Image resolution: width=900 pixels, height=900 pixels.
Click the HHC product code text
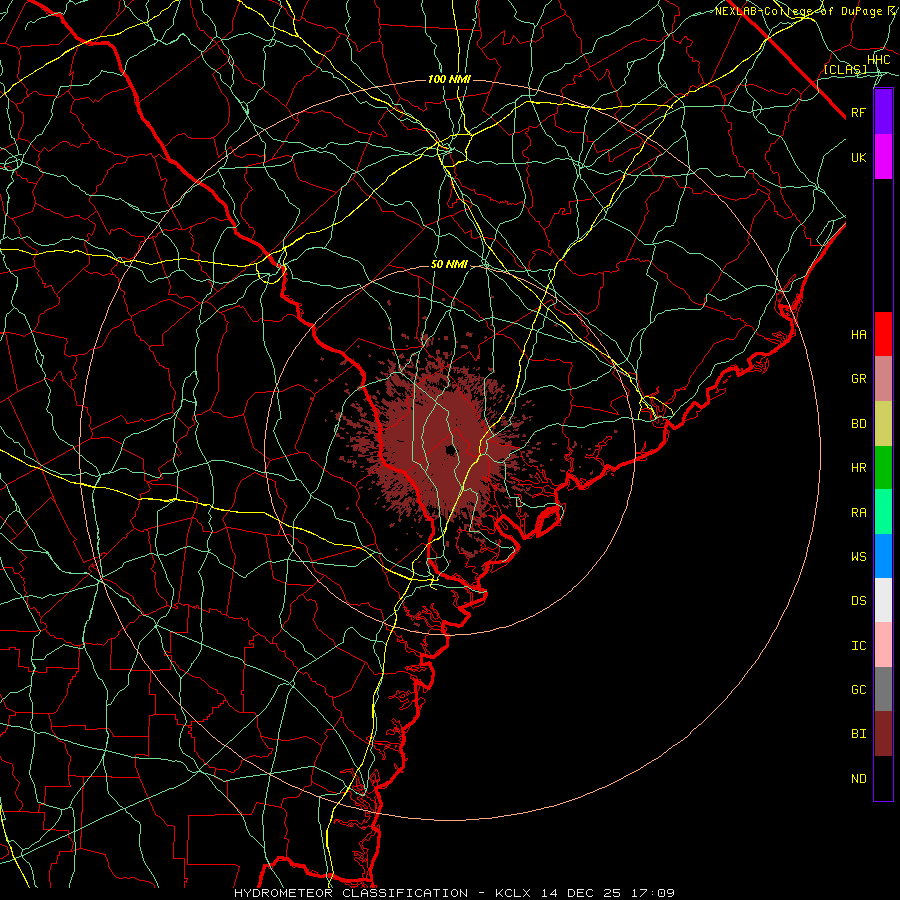point(878,60)
